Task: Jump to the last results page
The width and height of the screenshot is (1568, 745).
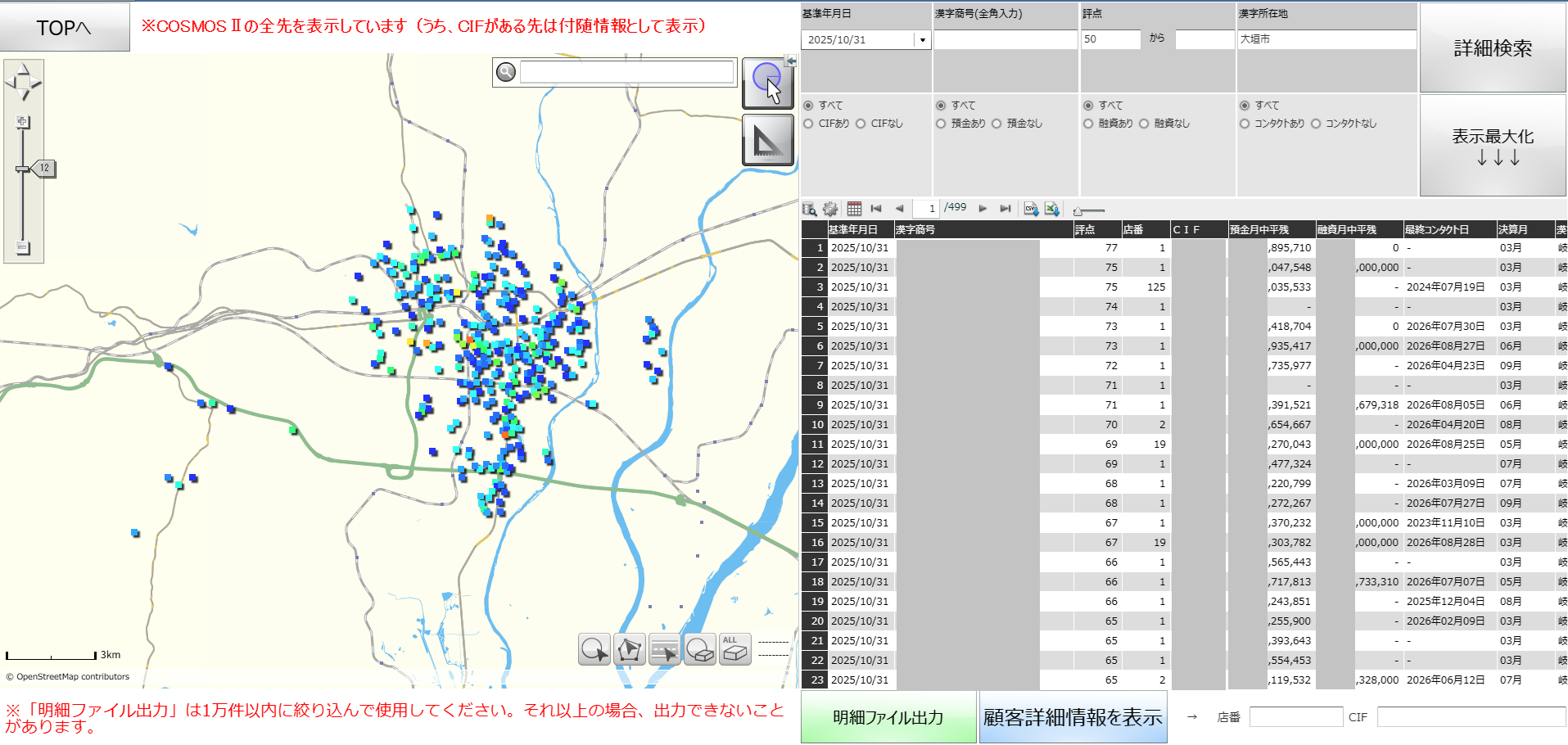Action: click(1005, 209)
